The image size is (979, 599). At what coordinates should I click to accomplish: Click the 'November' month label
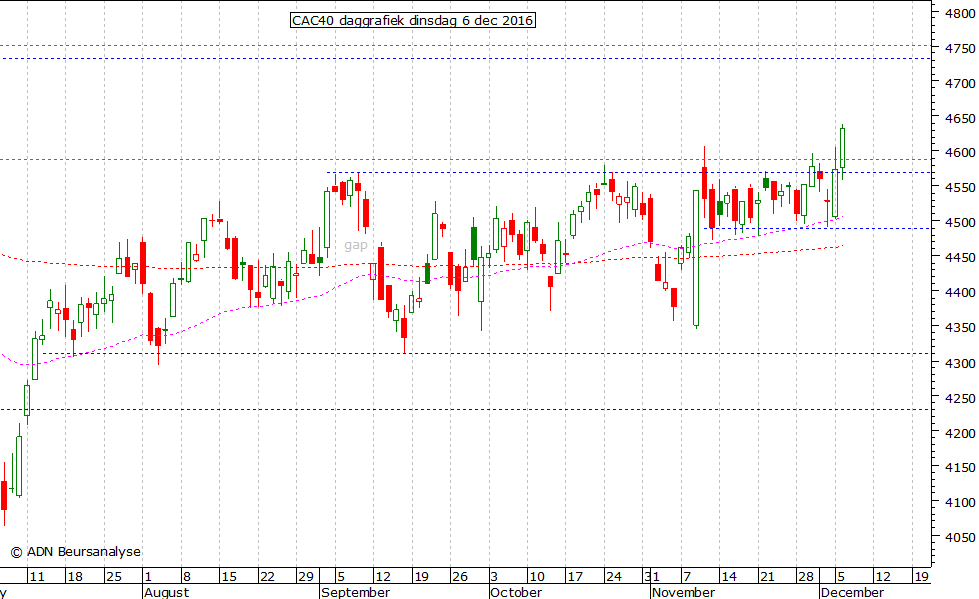[684, 592]
